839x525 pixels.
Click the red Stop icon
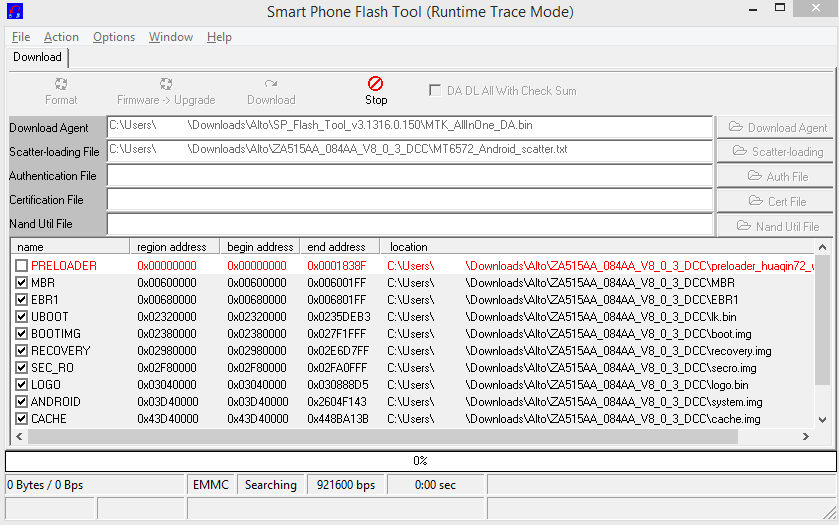[376, 83]
